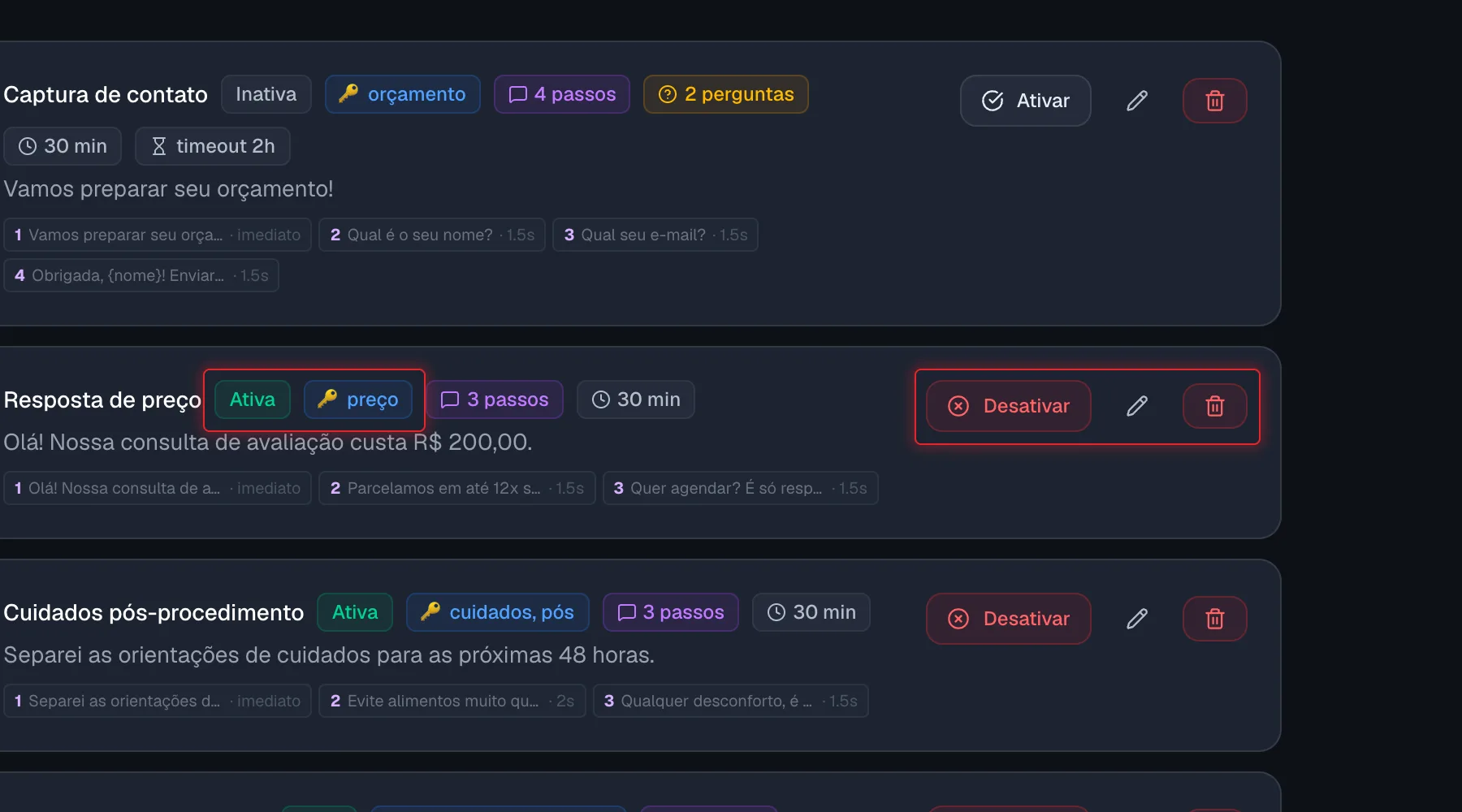The width and height of the screenshot is (1462, 812).
Task: Click 3 passos badge in Resposta de preço
Action: (495, 400)
